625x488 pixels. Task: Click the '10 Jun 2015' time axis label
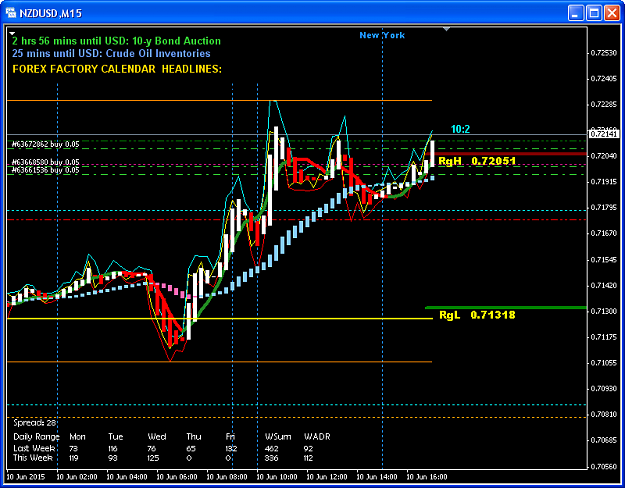pos(26,476)
